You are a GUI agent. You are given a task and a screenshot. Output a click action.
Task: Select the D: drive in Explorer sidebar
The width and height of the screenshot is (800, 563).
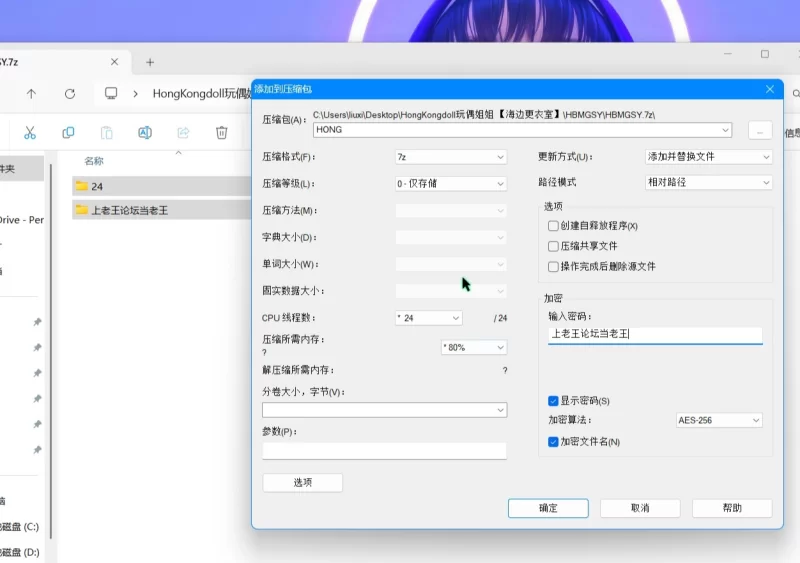pos(19,552)
